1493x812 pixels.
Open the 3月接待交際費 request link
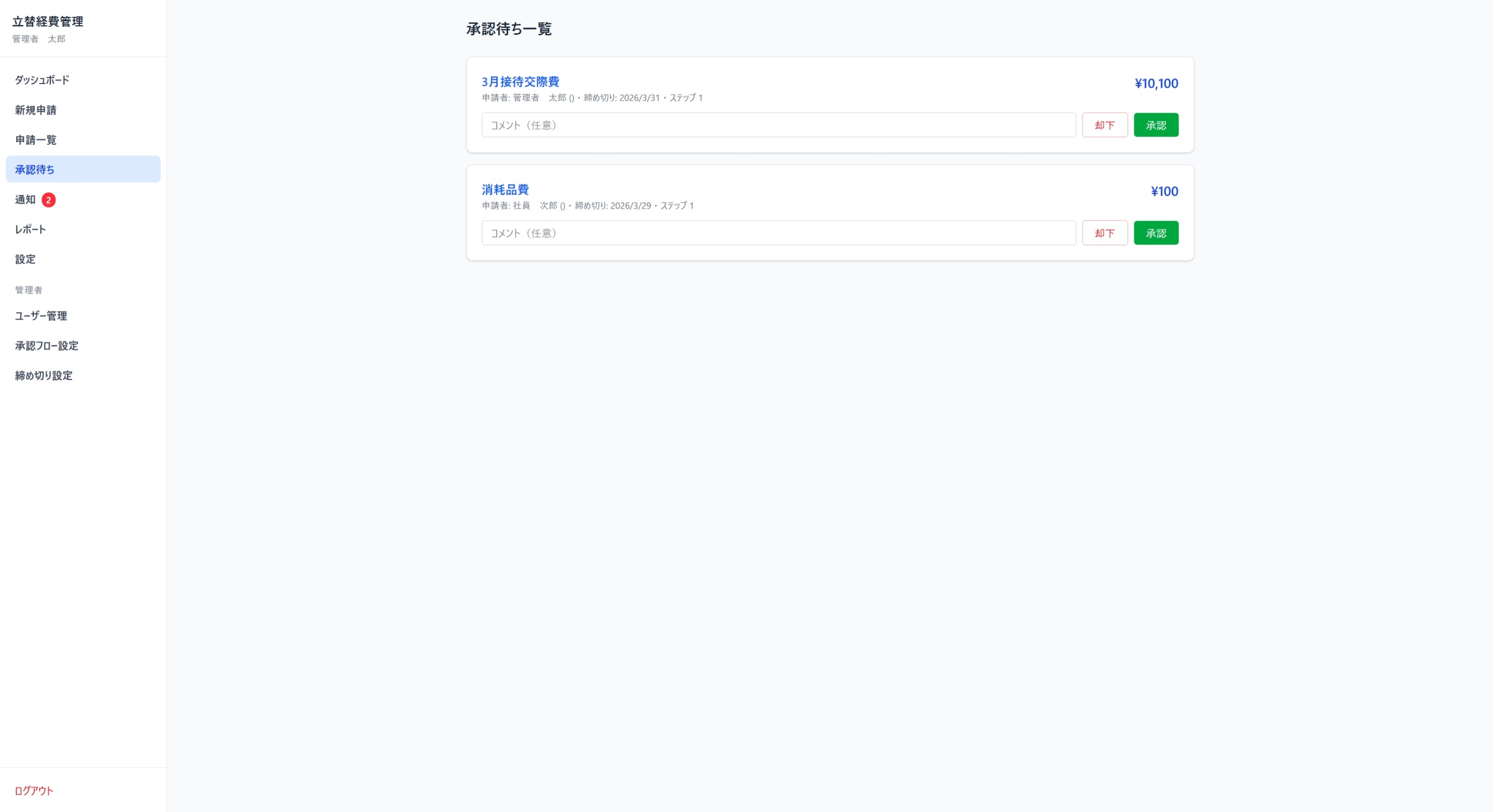520,82
